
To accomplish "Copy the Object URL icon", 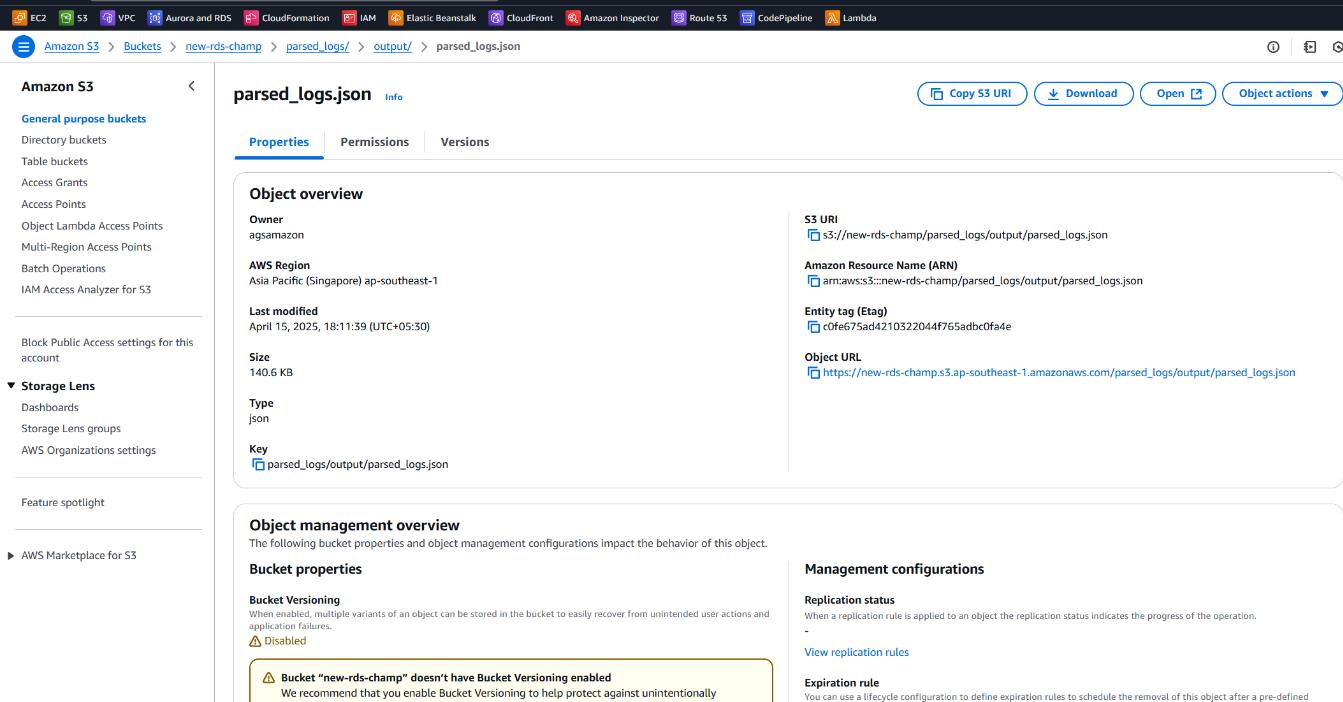I will [813, 373].
